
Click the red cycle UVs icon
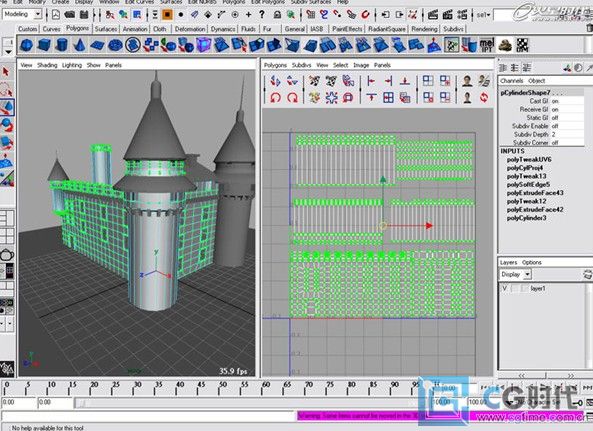point(484,98)
